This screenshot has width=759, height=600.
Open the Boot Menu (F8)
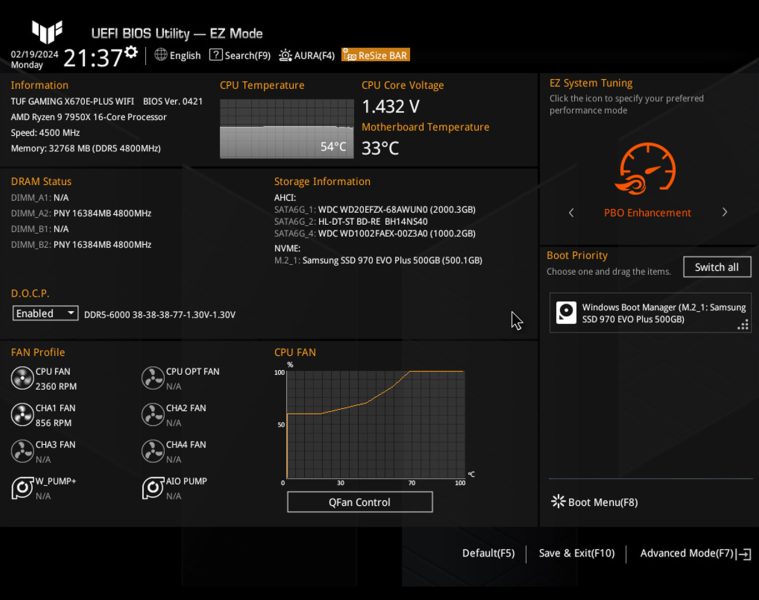point(594,502)
